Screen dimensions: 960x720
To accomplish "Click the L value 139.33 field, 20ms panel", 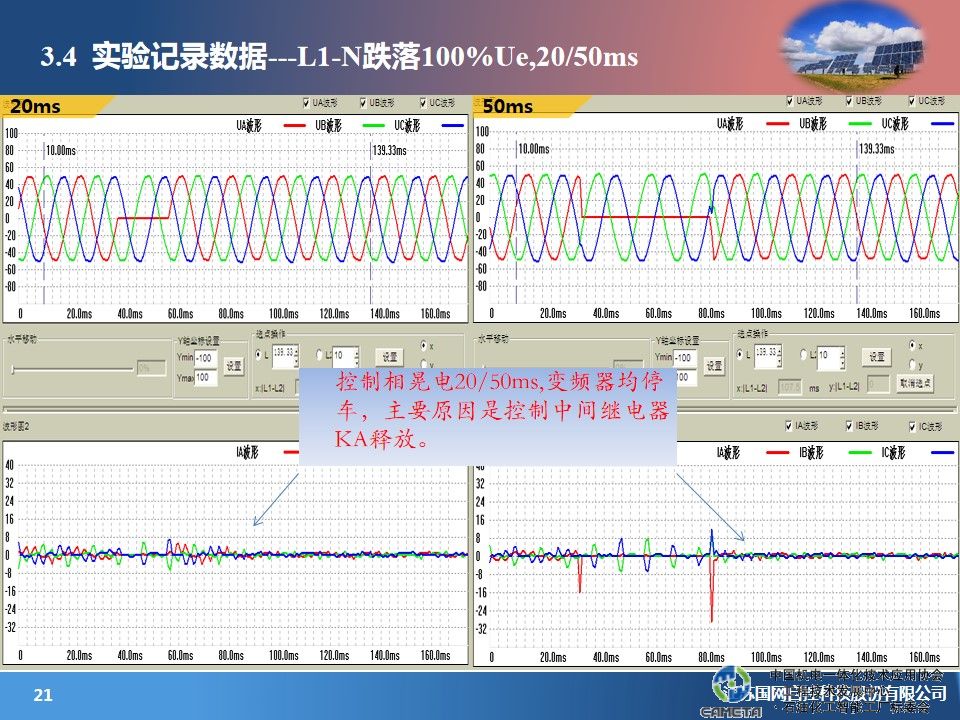I will point(283,356).
